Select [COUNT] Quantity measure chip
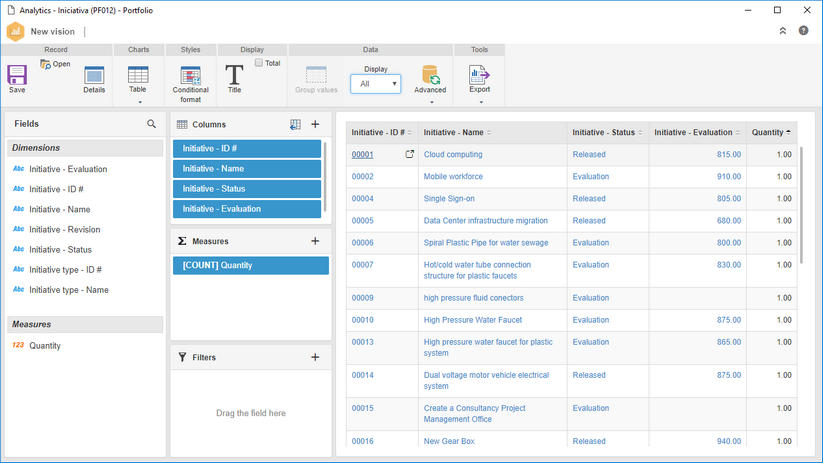The image size is (823, 463). click(x=251, y=265)
